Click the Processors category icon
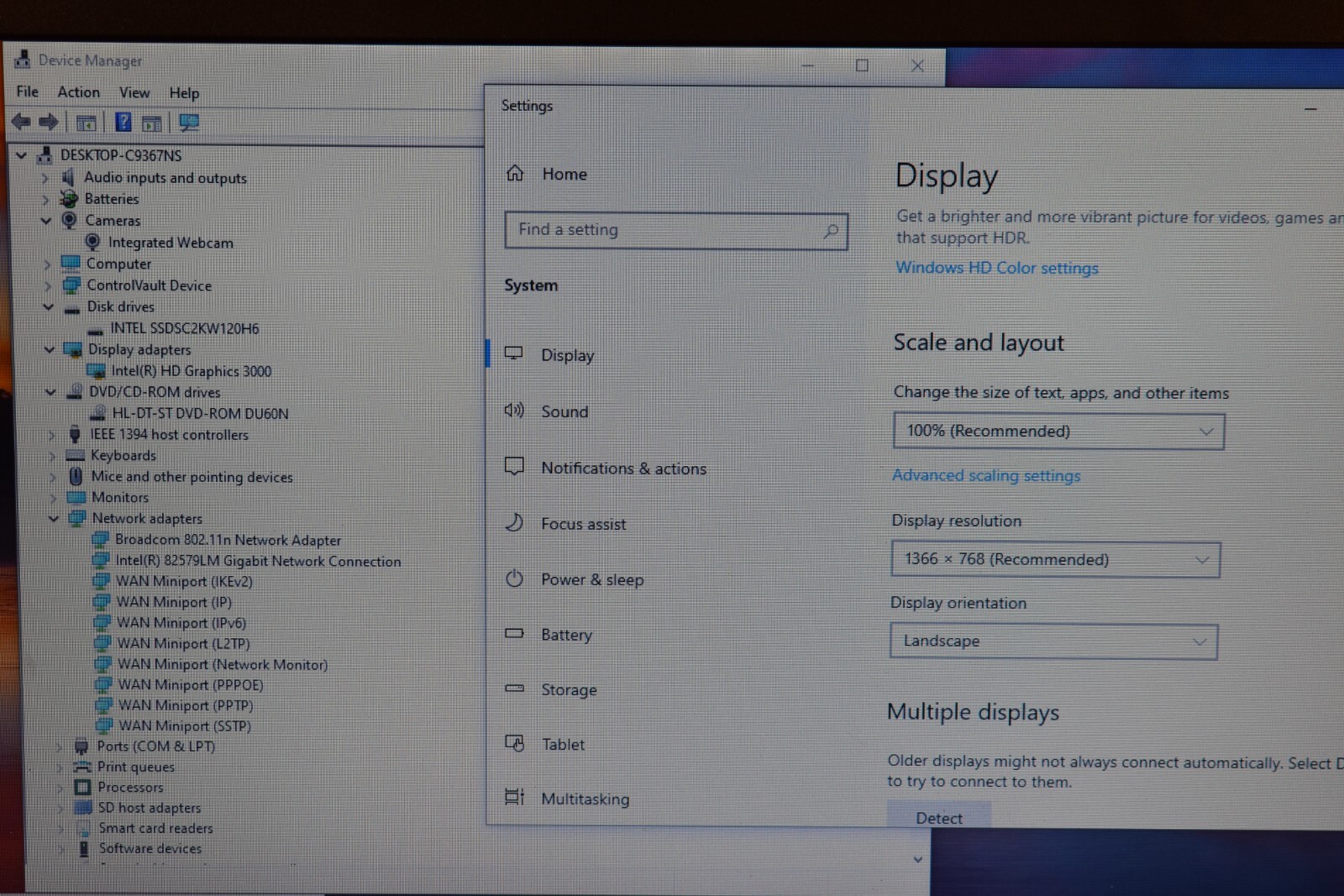The image size is (1344, 896). click(x=82, y=787)
